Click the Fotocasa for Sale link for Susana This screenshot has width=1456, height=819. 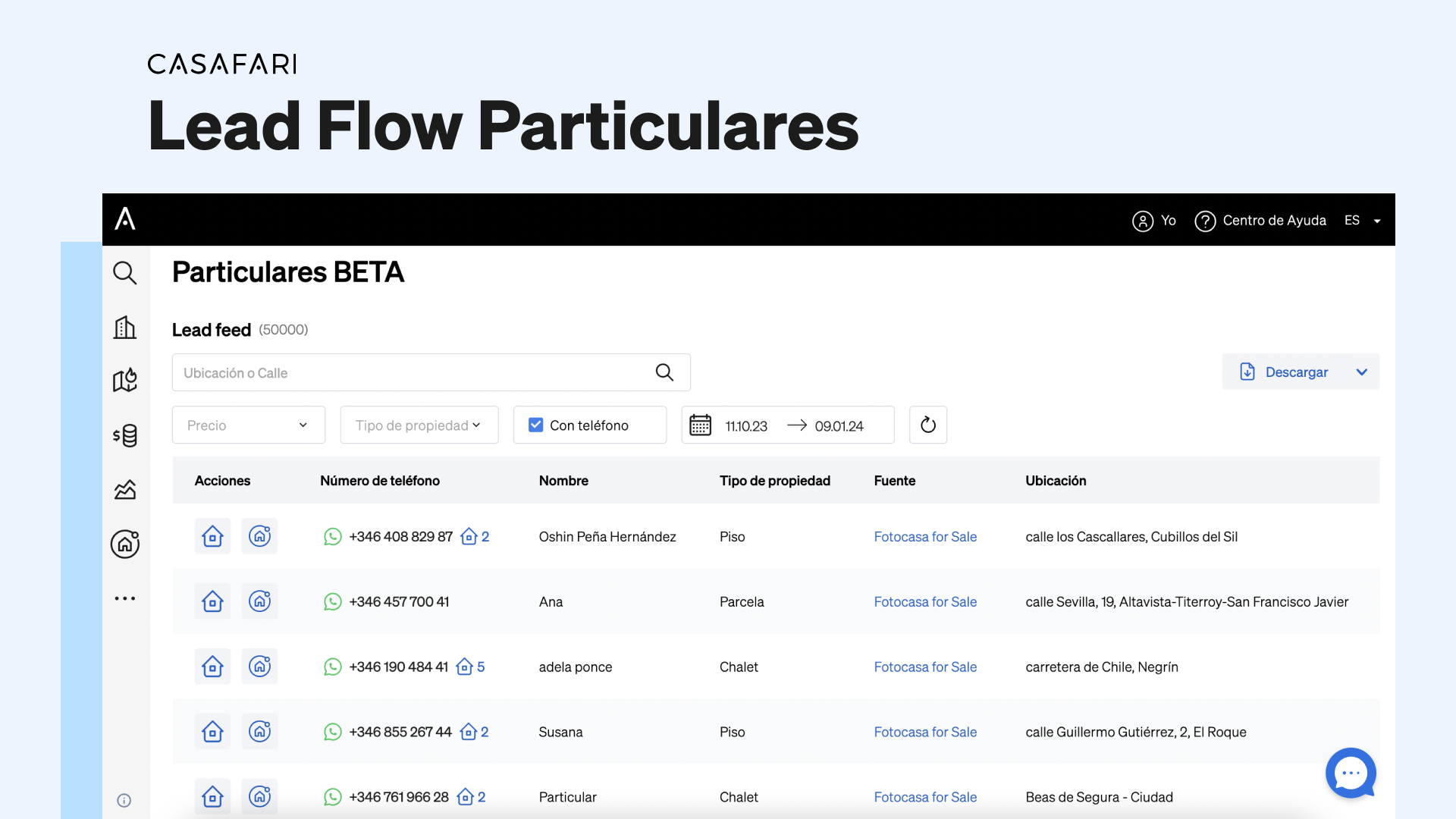point(925,732)
